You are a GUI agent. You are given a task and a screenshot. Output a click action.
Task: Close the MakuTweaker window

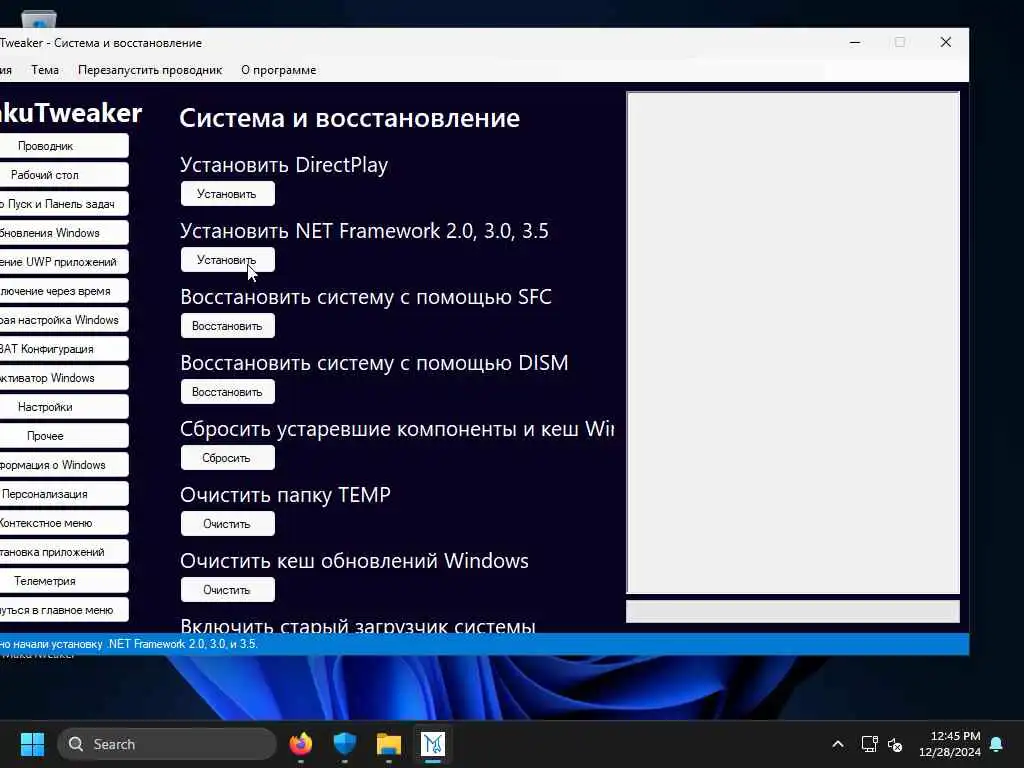click(946, 42)
